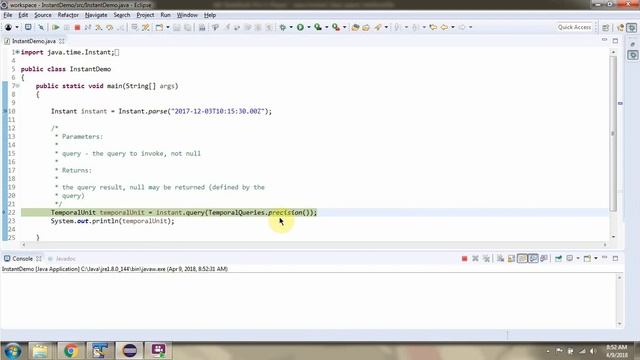Click the Last Edit Location arrow icon
This screenshot has height=360, width=640.
click(433, 27)
